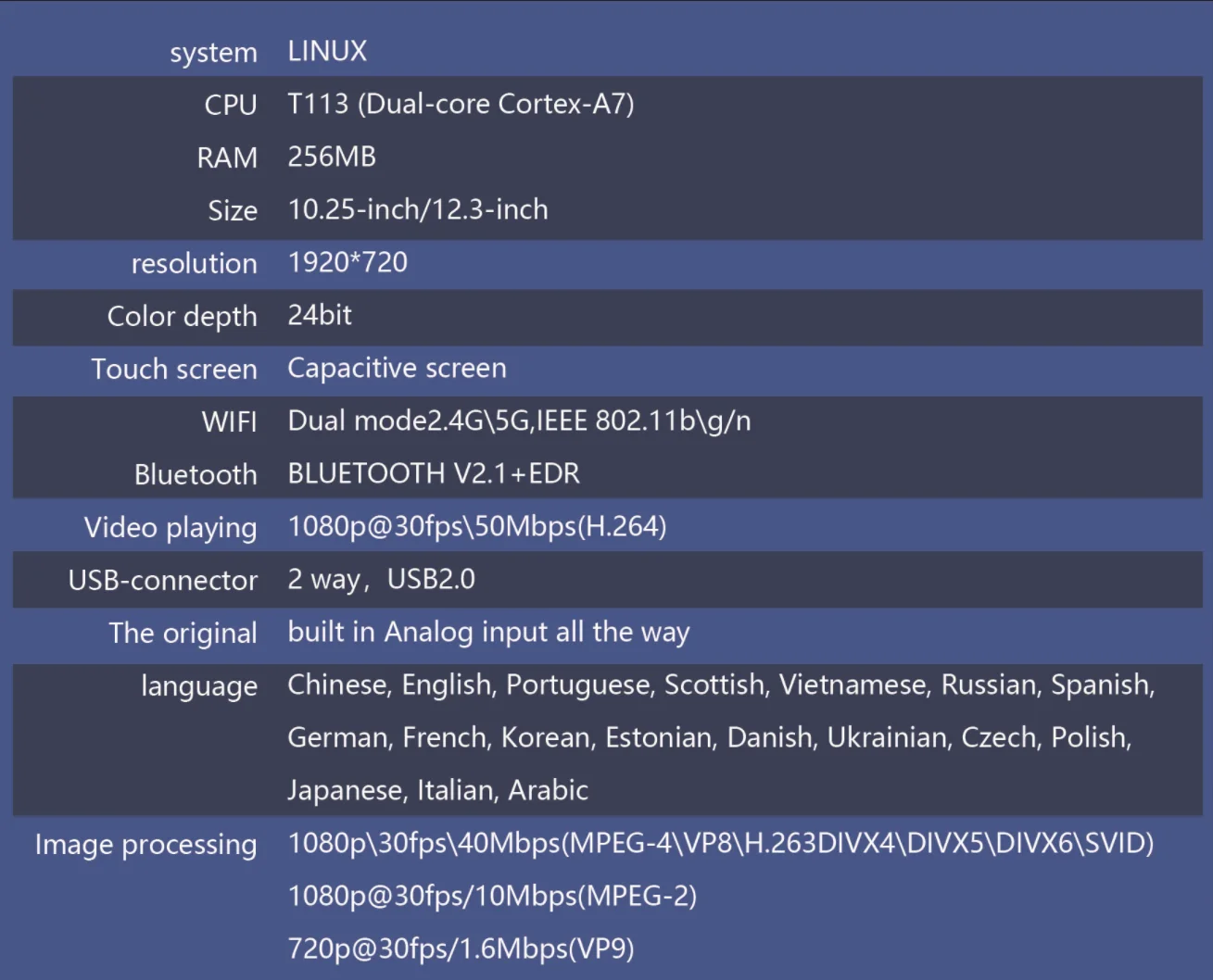This screenshot has height=980, width=1213.
Task: Select the BLUETOOTH V2.1+EDR value
Action: click(x=434, y=473)
